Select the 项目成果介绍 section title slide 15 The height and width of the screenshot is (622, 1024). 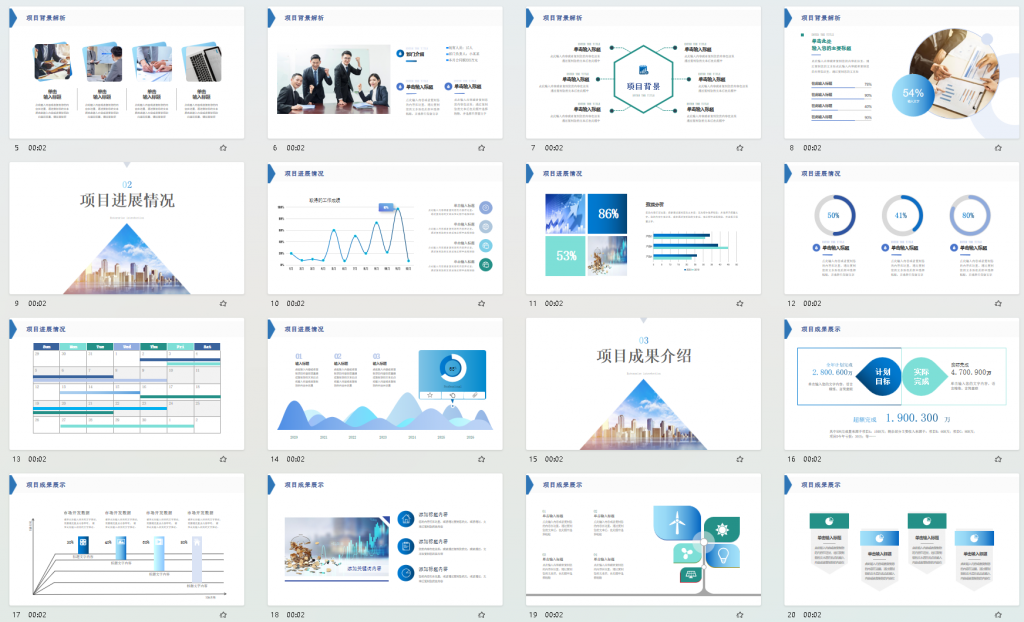tap(643, 384)
